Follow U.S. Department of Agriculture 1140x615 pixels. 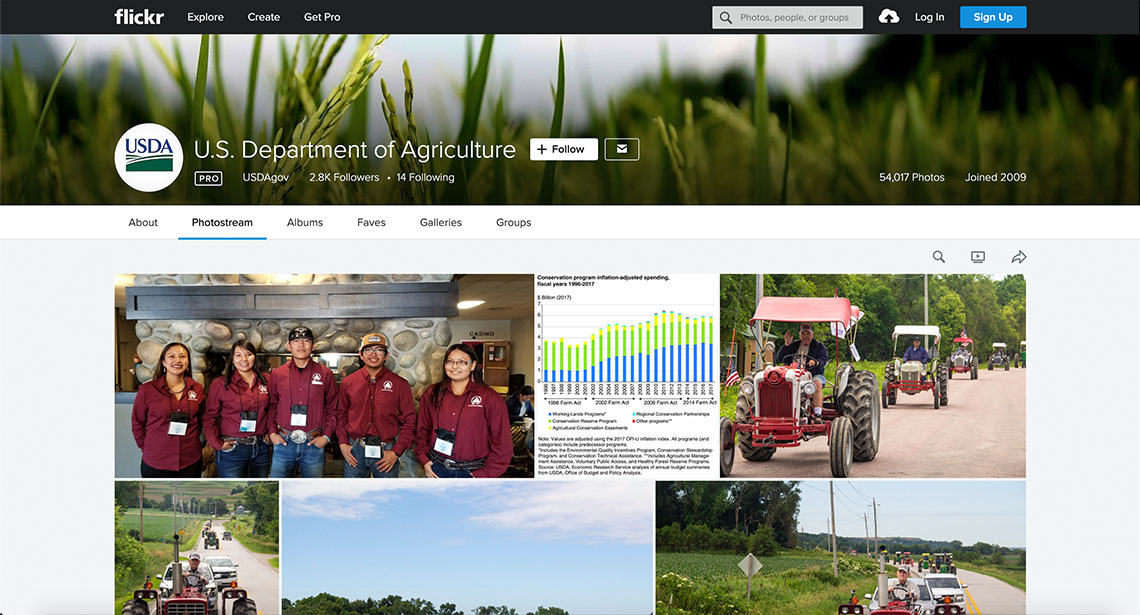[x=563, y=149]
